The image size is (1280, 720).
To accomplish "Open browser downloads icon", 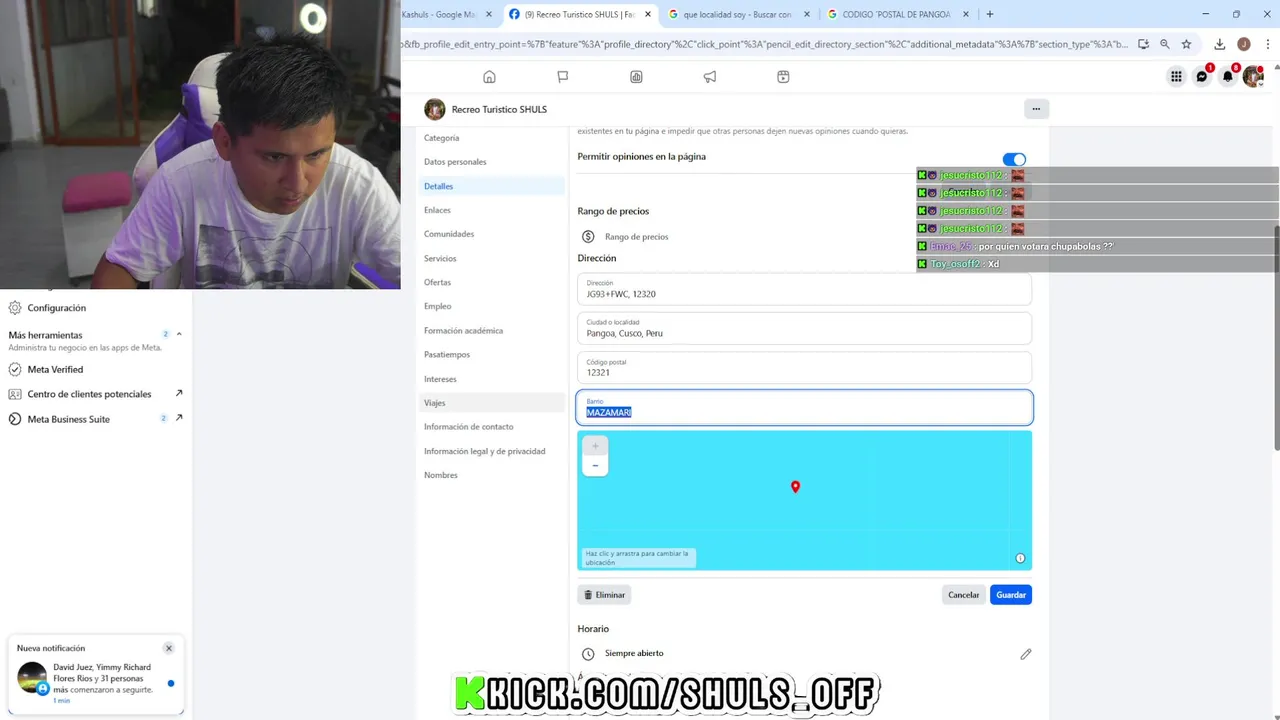I will coord(1220,44).
